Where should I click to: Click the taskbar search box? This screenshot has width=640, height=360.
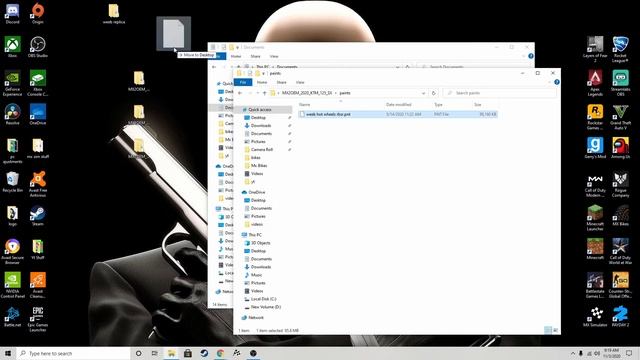coord(73,353)
